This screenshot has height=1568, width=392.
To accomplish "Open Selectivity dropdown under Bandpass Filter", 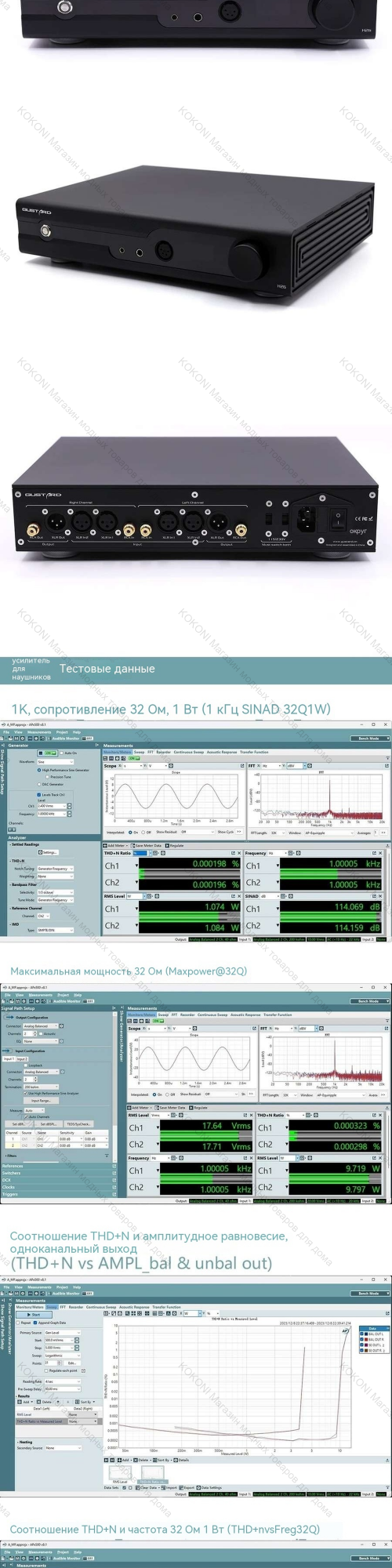I will [55, 892].
